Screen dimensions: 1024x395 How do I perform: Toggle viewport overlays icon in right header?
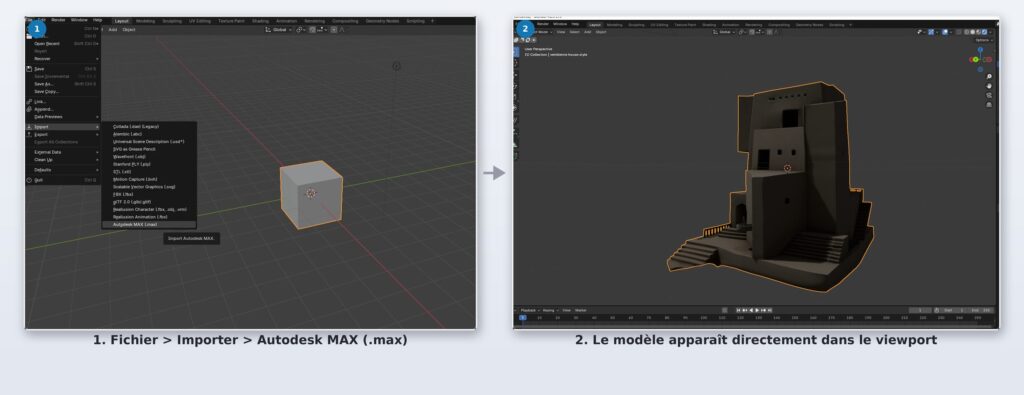[944, 32]
